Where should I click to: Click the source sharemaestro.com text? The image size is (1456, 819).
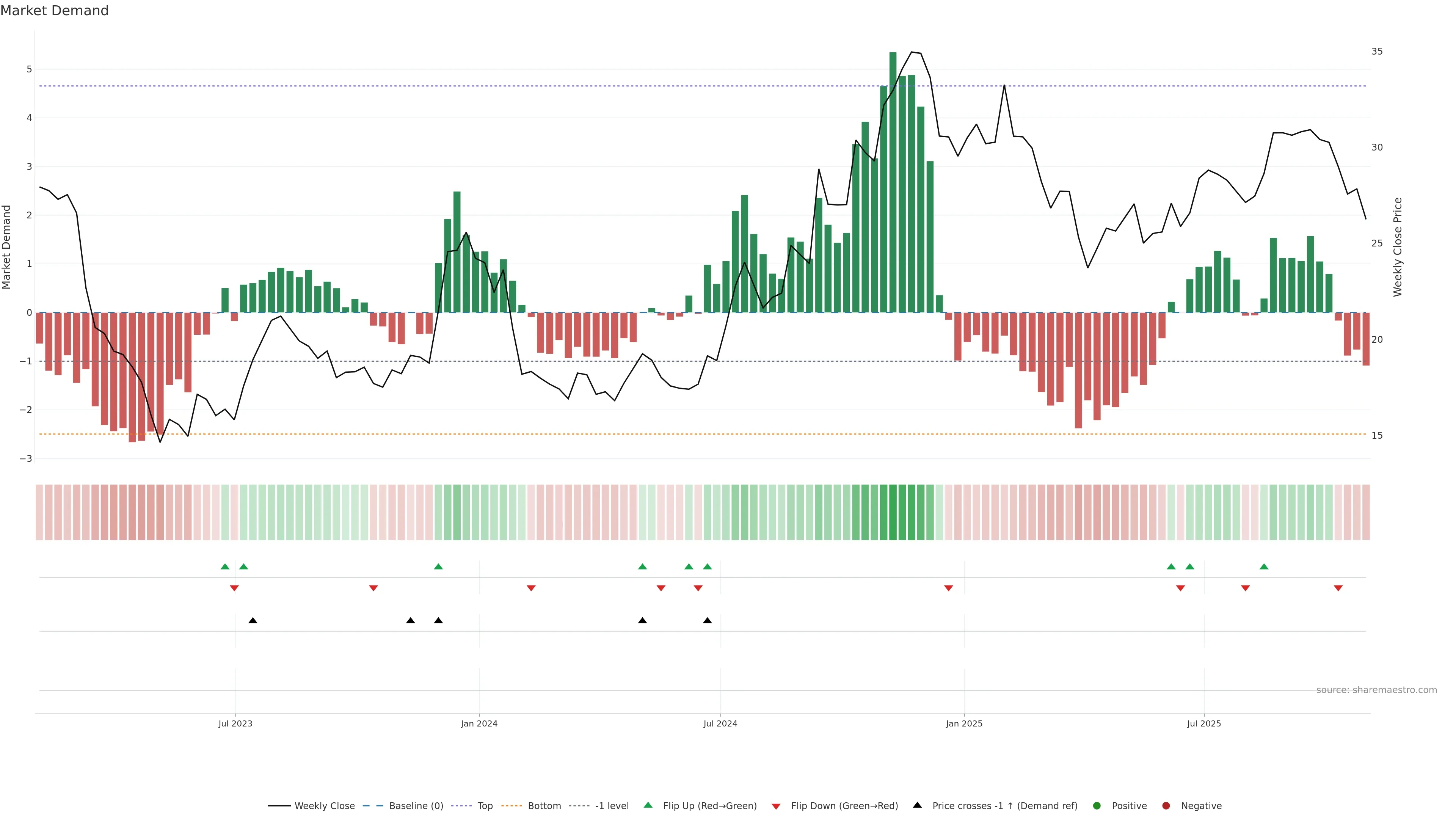coord(1376,690)
